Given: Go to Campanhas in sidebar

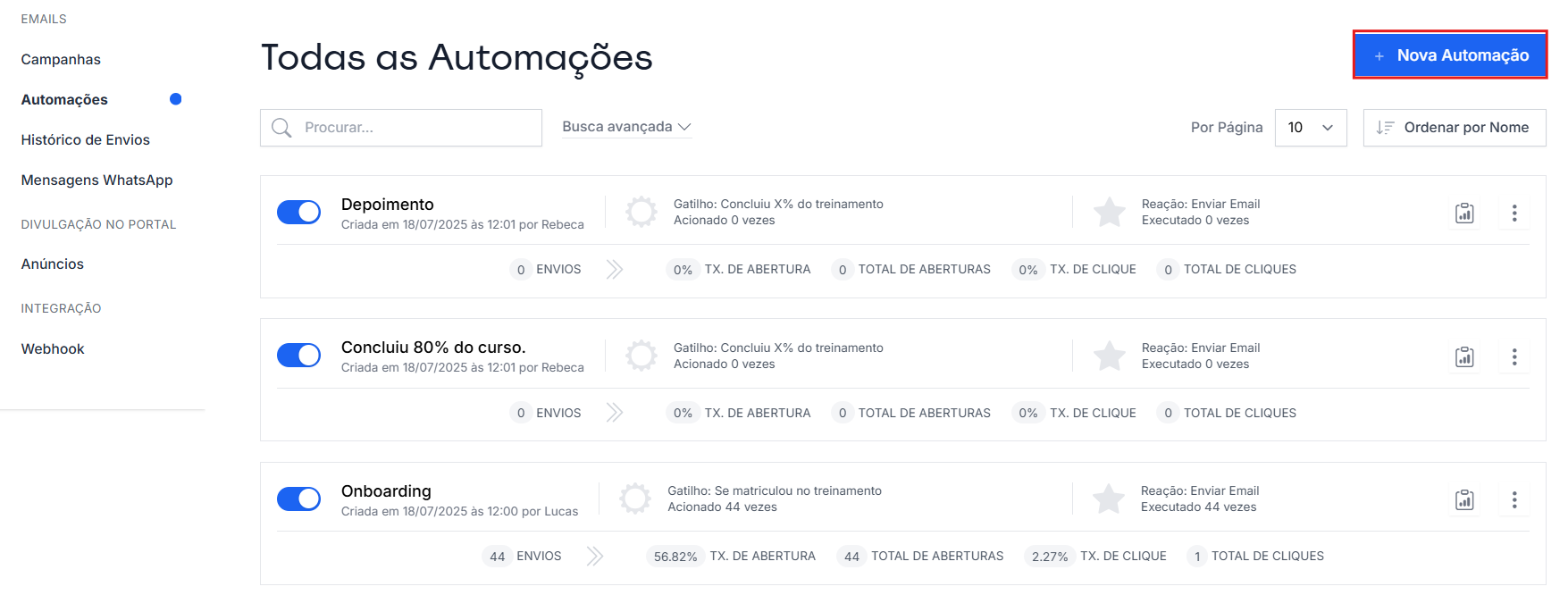Looking at the screenshot, I should 61,60.
